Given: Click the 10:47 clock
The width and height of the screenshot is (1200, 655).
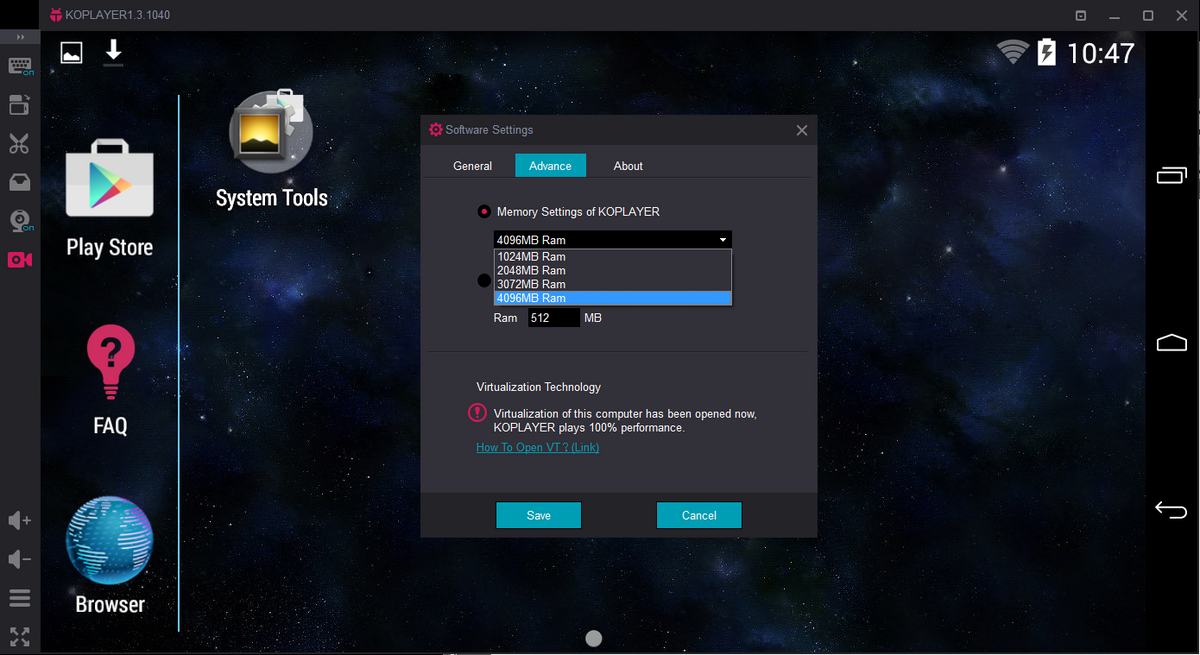Looking at the screenshot, I should pyautogui.click(x=1101, y=53).
